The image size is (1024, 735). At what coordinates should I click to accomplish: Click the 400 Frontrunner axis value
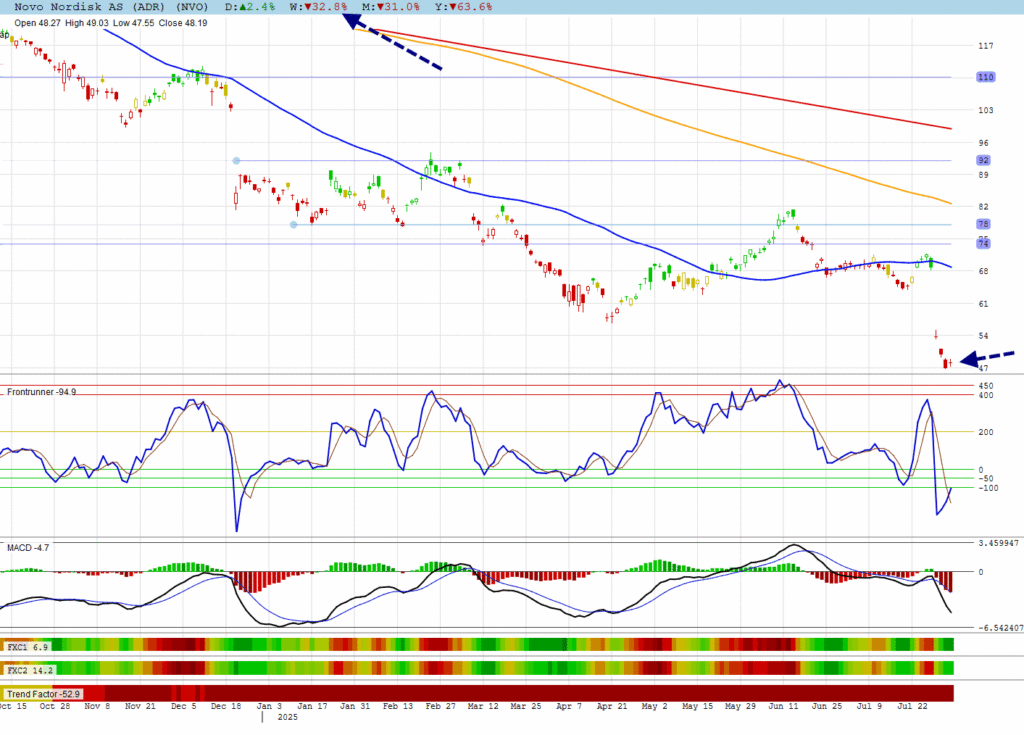[x=985, y=395]
